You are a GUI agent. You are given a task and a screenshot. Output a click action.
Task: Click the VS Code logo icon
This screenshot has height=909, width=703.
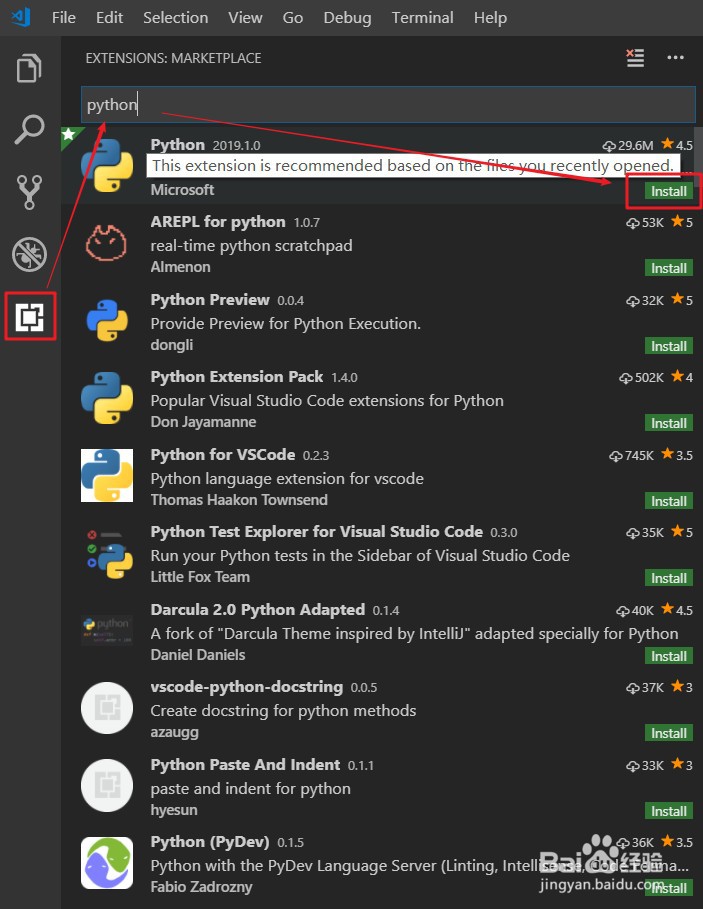coord(21,17)
